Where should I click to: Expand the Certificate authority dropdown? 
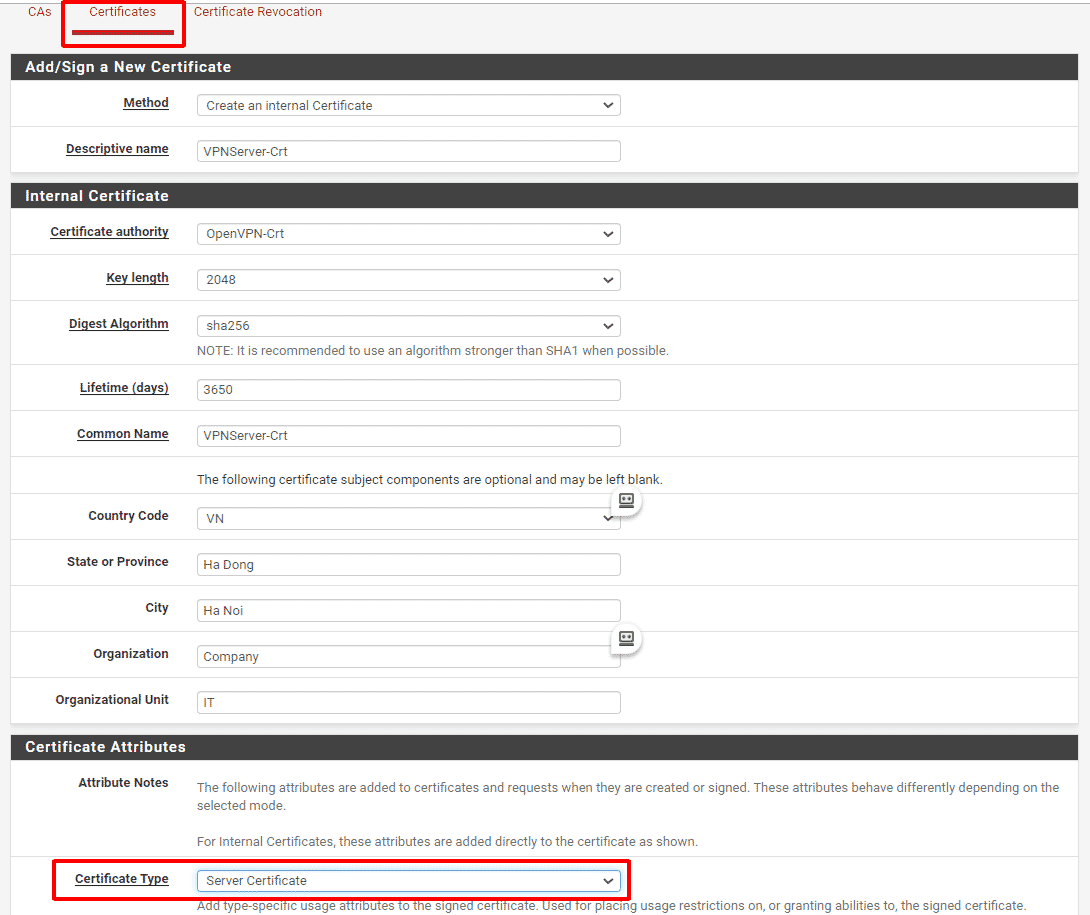408,234
